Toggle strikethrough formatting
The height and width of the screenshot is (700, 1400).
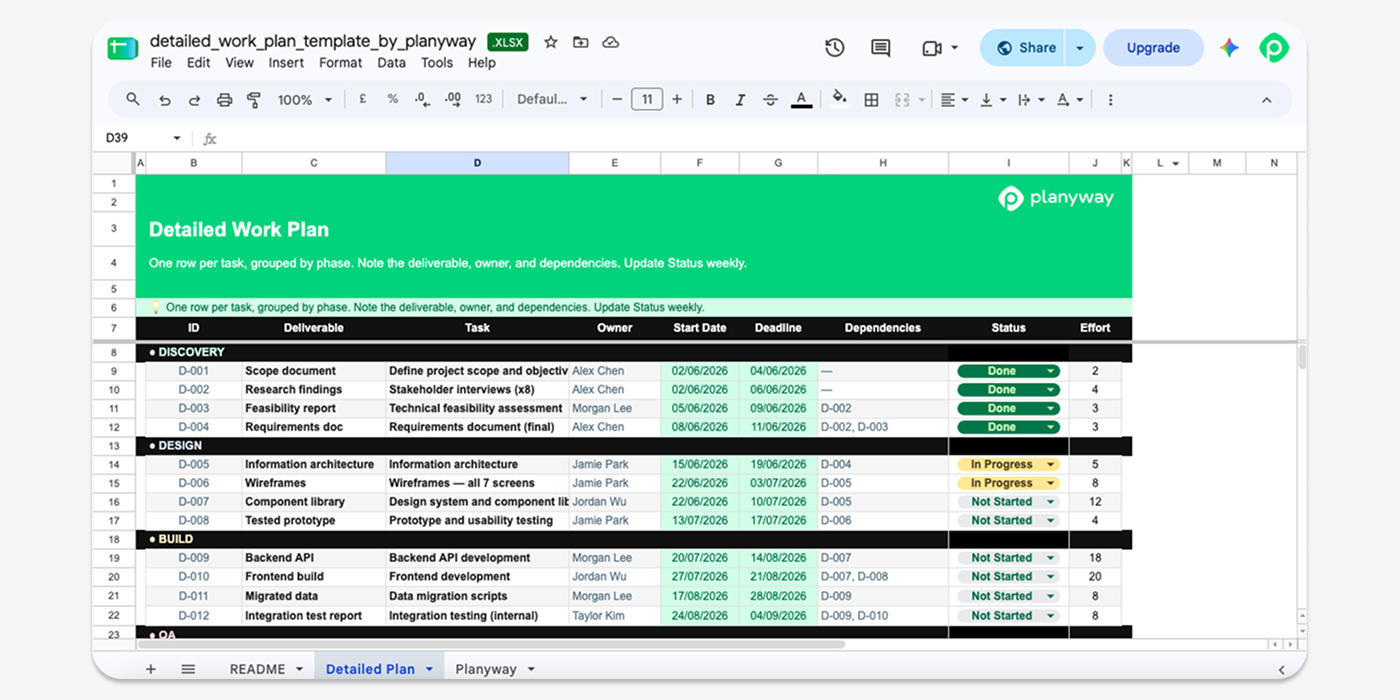click(770, 100)
